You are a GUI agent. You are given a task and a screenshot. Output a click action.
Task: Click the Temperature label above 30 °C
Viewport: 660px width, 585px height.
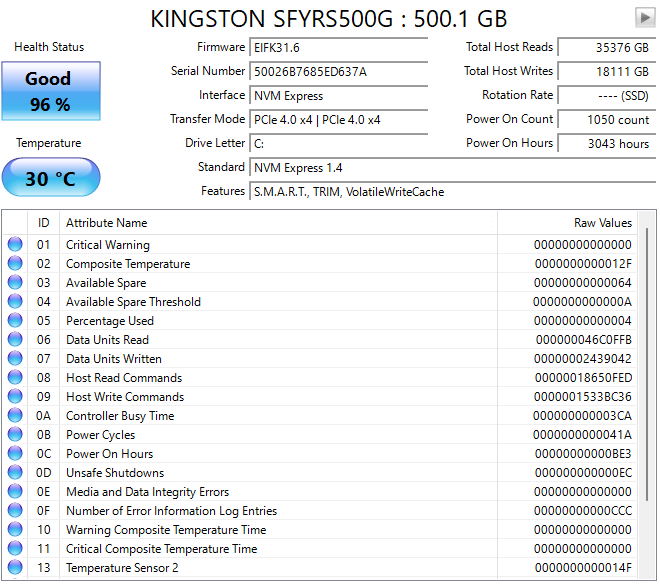pyautogui.click(x=49, y=143)
